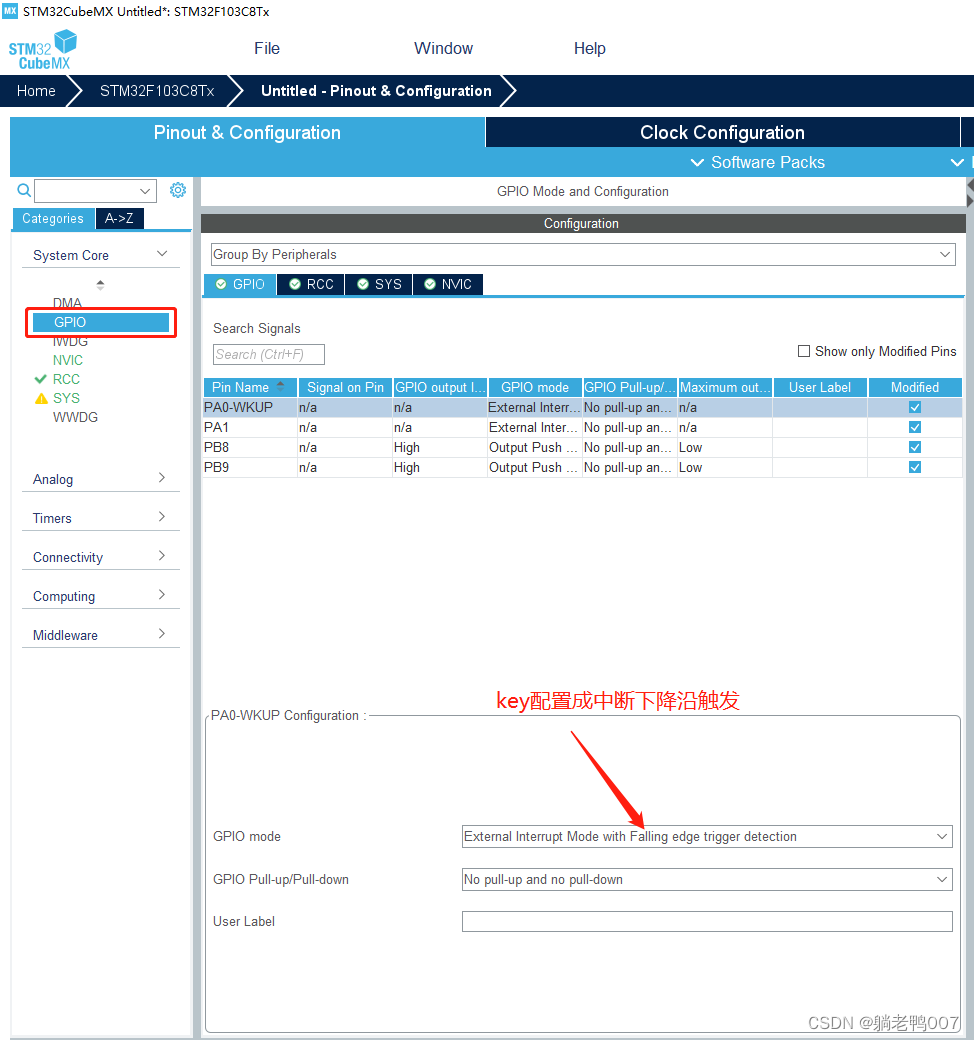Open the GPIO Pull-up/Pull-down dropdown
The width and height of the screenshot is (974, 1041).
coord(707,880)
